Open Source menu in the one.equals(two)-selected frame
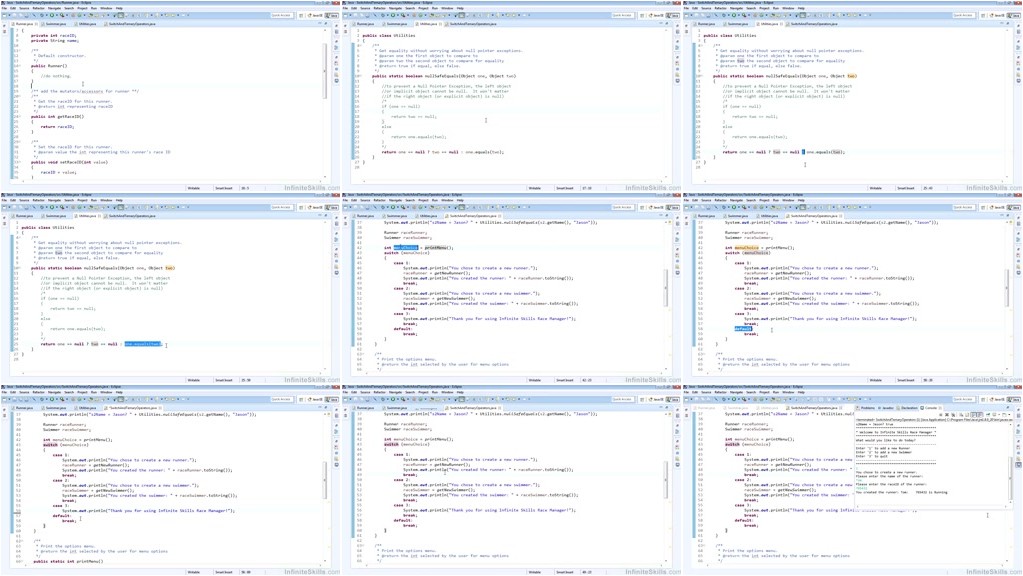1023x576 pixels. point(24,200)
